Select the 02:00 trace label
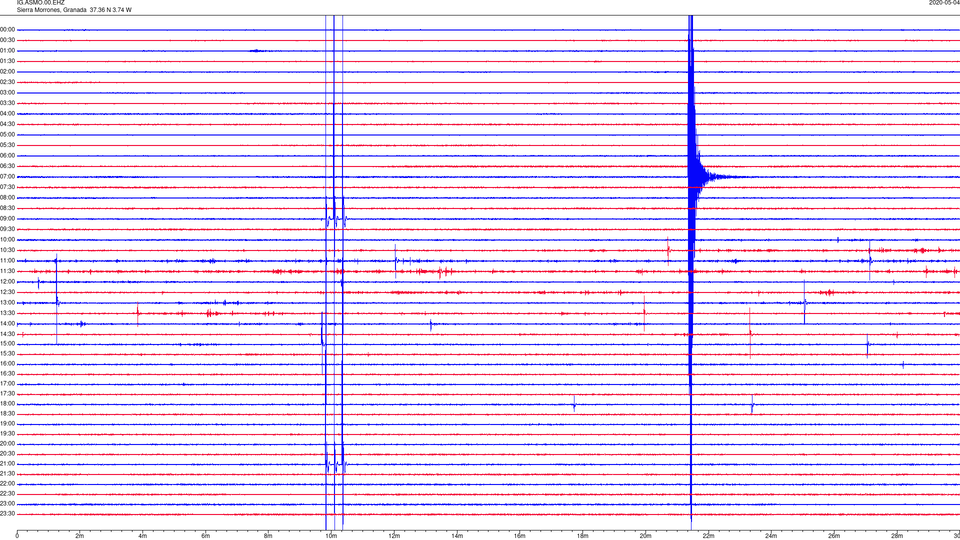 coord(7,72)
